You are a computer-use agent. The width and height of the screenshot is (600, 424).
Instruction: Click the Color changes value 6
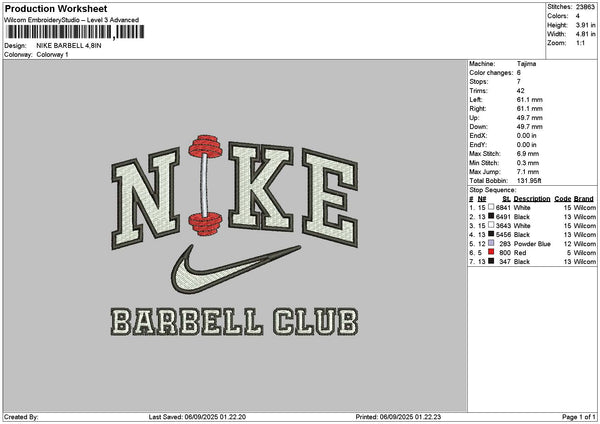click(x=519, y=73)
